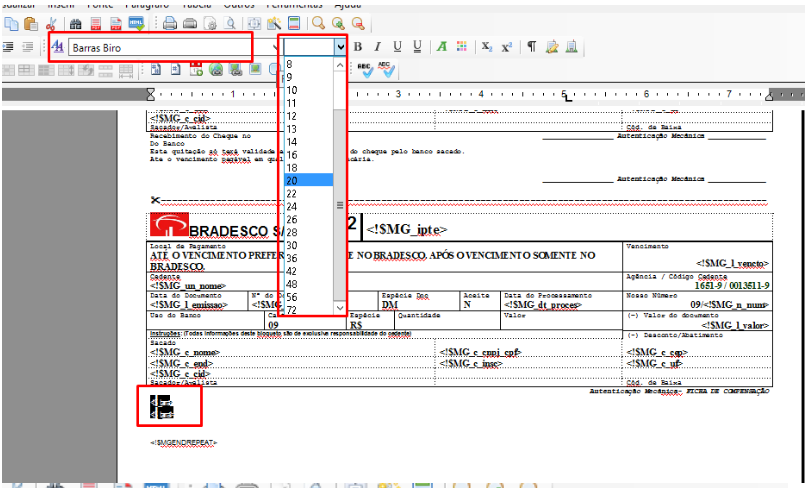Click the font size list scroll up arrow
Viewport: 806px width, 488px height.
[340, 65]
